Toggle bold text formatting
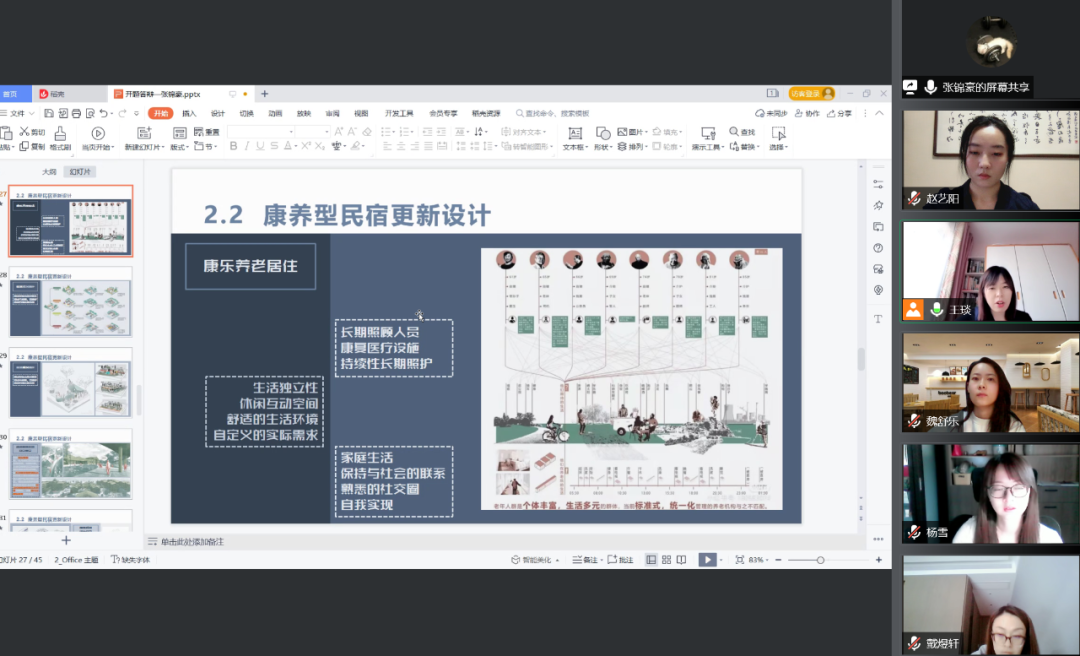Image resolution: width=1080 pixels, height=656 pixels. coord(233,146)
